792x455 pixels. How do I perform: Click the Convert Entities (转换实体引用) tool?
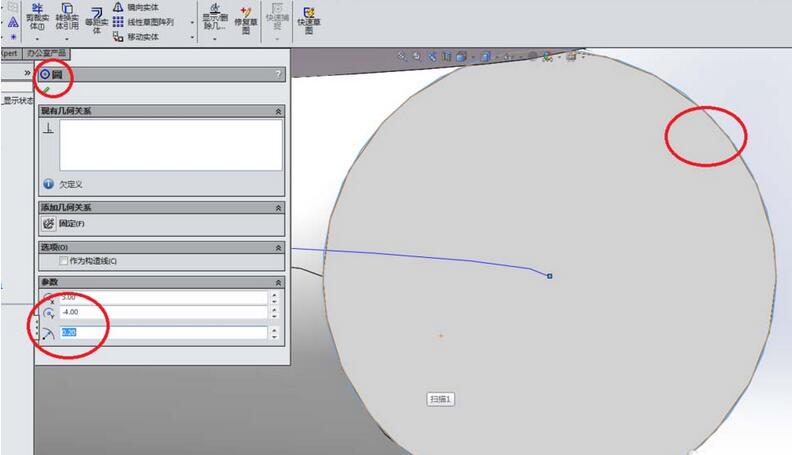tap(67, 16)
